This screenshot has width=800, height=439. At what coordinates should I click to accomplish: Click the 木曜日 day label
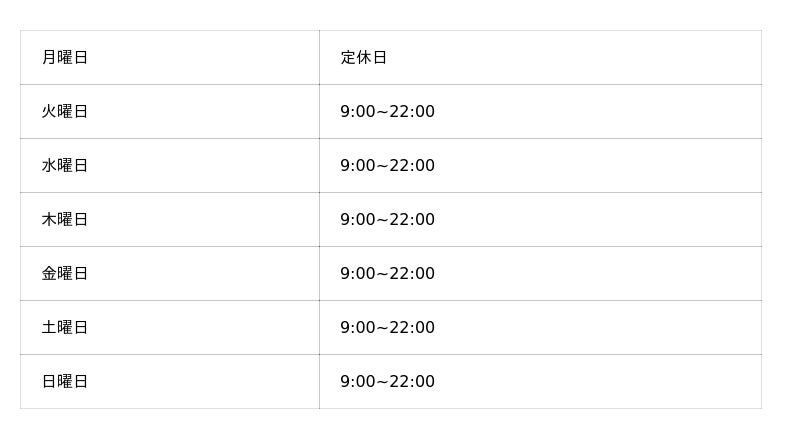65,220
